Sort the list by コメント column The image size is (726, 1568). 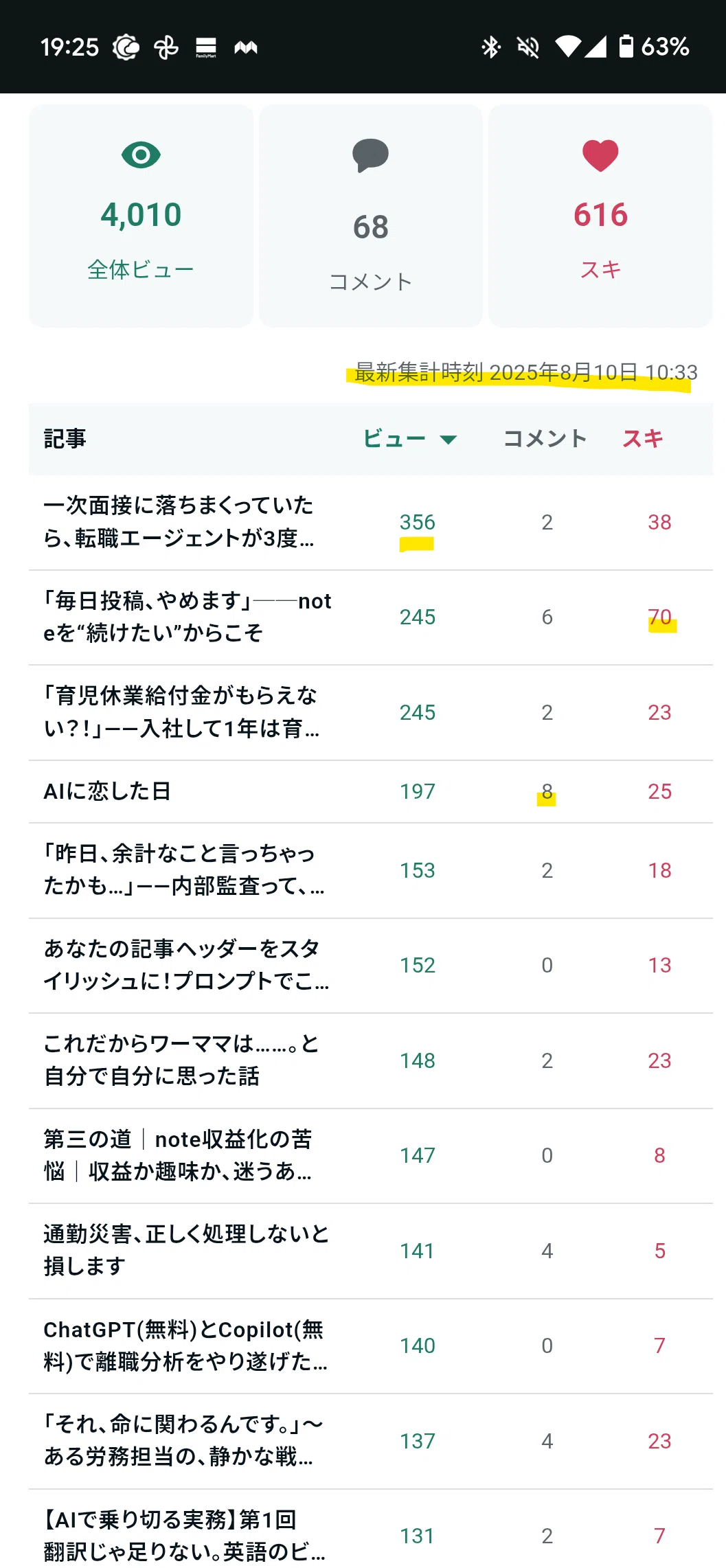(545, 438)
